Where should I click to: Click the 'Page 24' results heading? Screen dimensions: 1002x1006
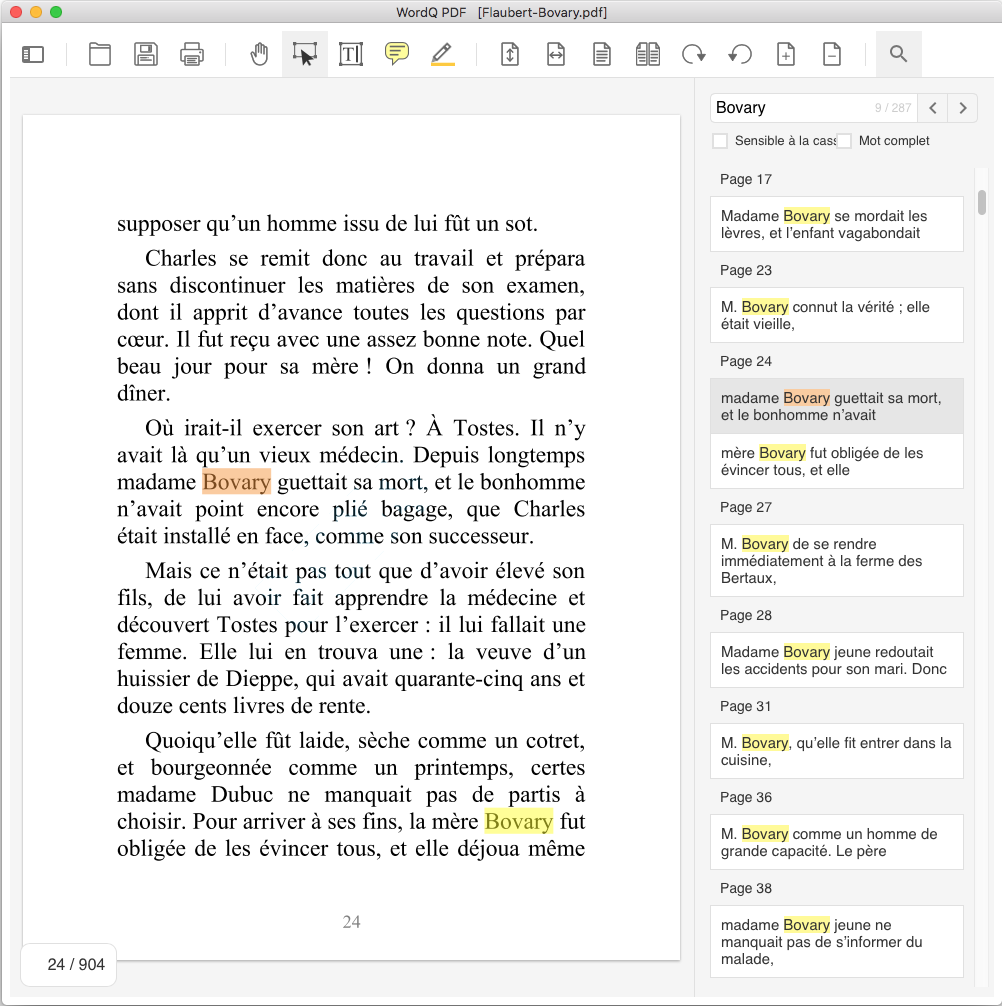click(745, 361)
